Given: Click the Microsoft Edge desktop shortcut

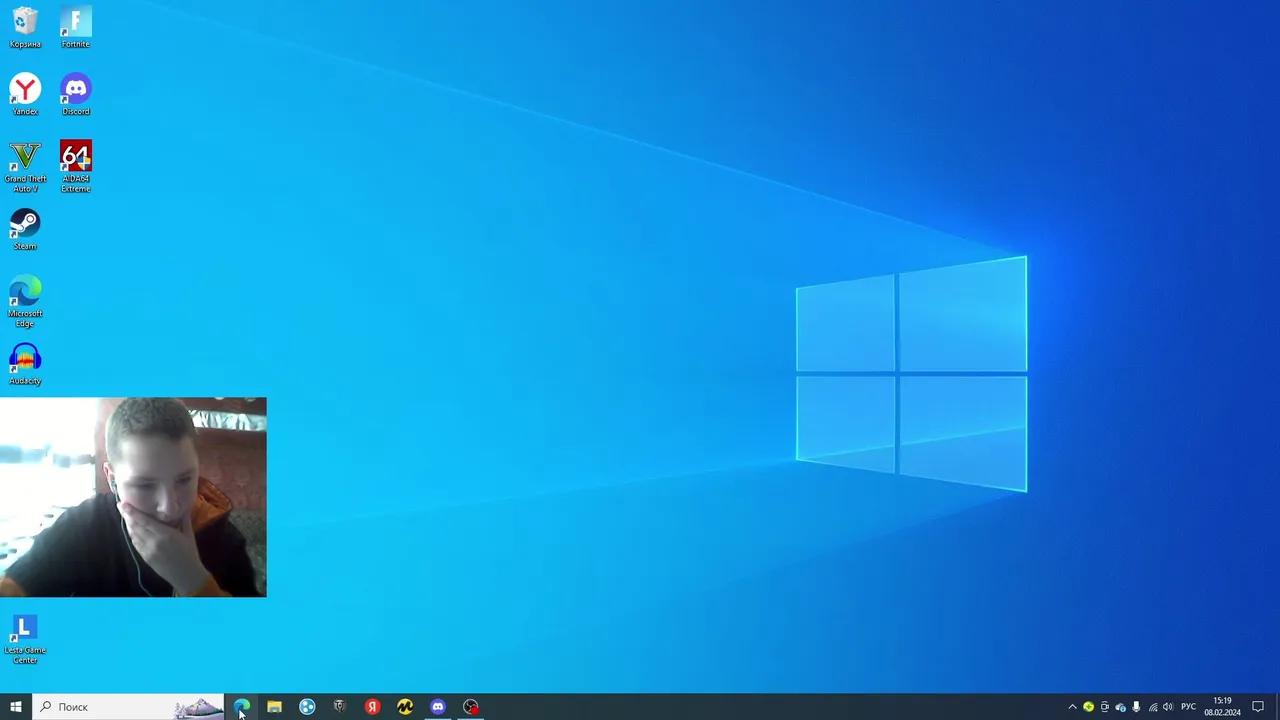Looking at the screenshot, I should pyautogui.click(x=25, y=297).
